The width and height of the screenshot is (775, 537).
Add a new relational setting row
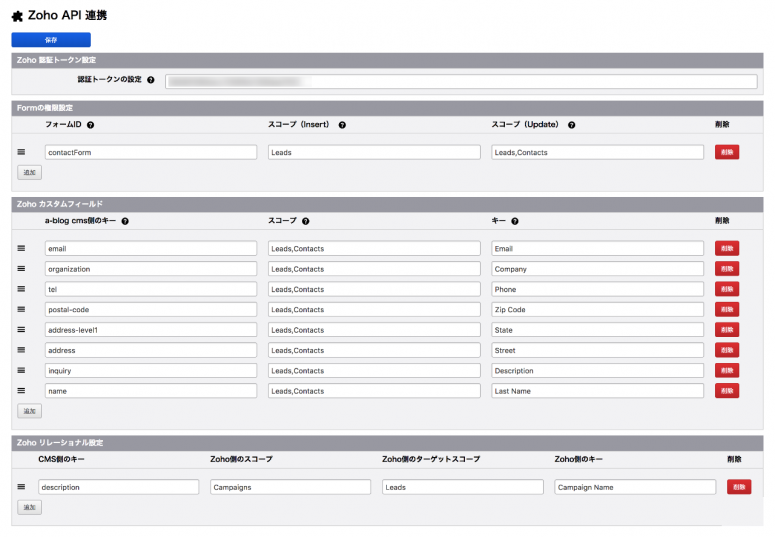pyautogui.click(x=29, y=508)
